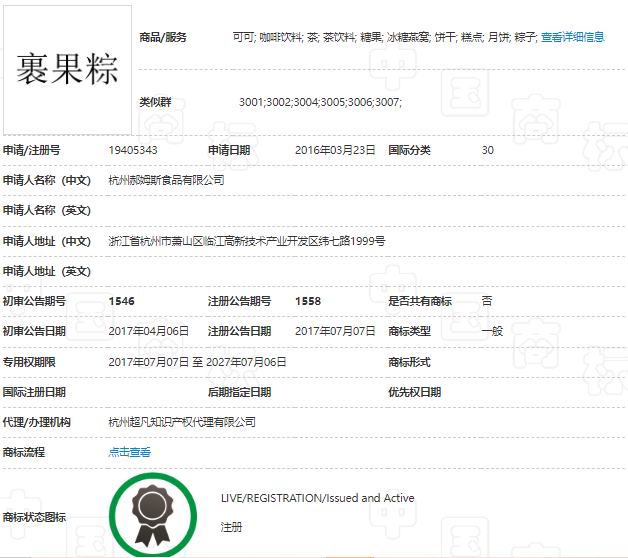This screenshot has height=558, width=628.
Task: Select registration announcement date 2017年07月07日
Action: coord(335,331)
